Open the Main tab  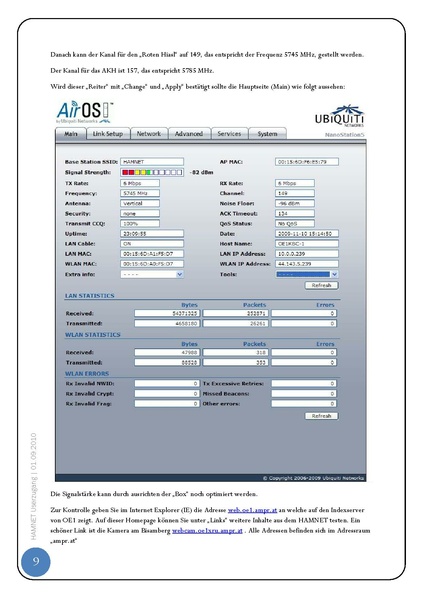[71, 134]
